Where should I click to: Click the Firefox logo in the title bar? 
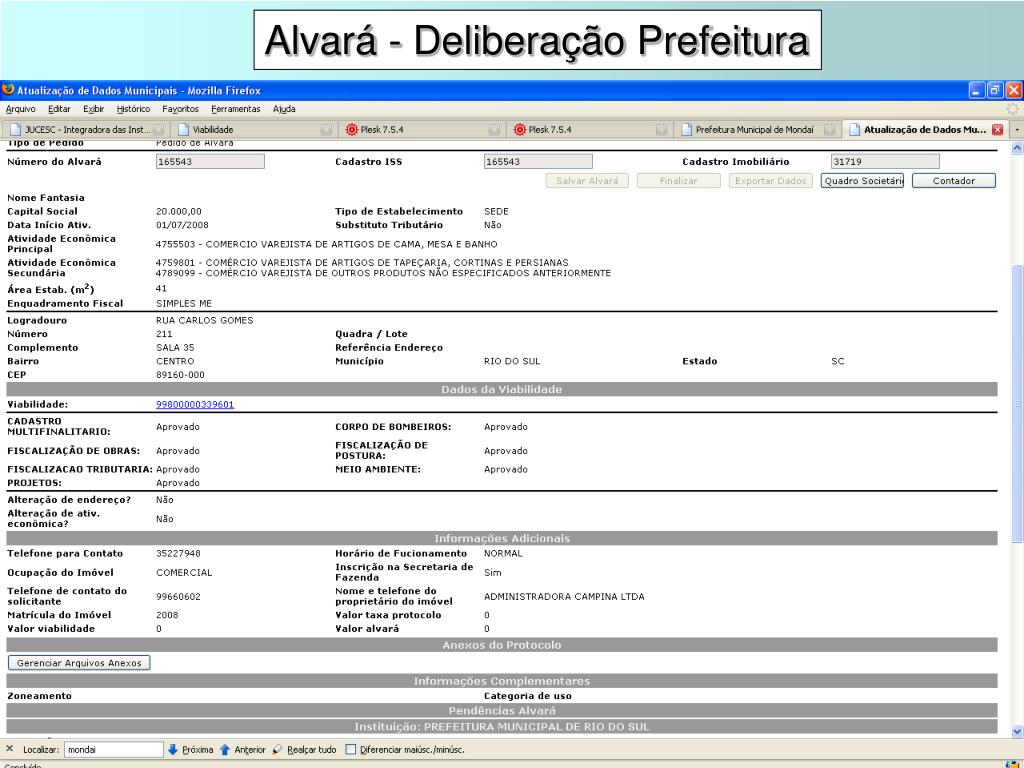(8, 90)
